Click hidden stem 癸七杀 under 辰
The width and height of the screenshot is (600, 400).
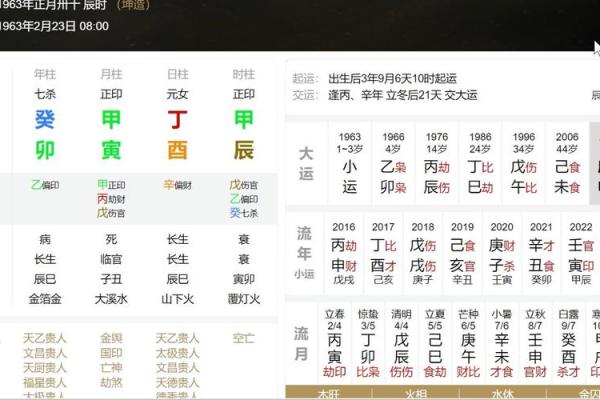tap(244, 212)
